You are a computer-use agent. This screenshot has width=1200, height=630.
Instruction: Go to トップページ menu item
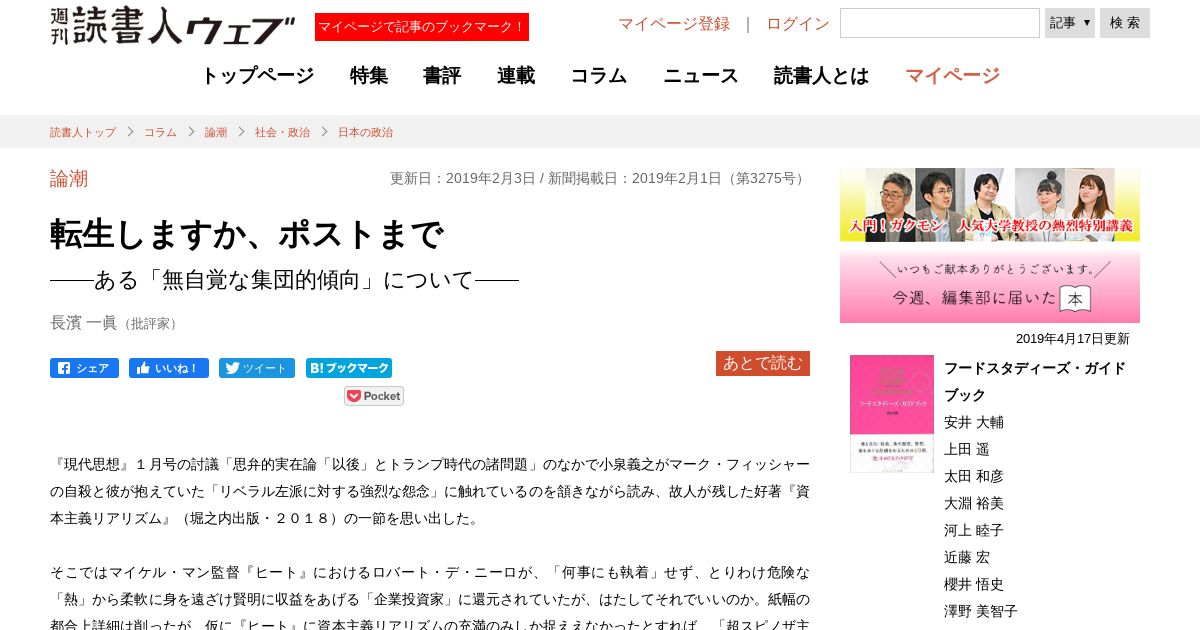[257, 76]
